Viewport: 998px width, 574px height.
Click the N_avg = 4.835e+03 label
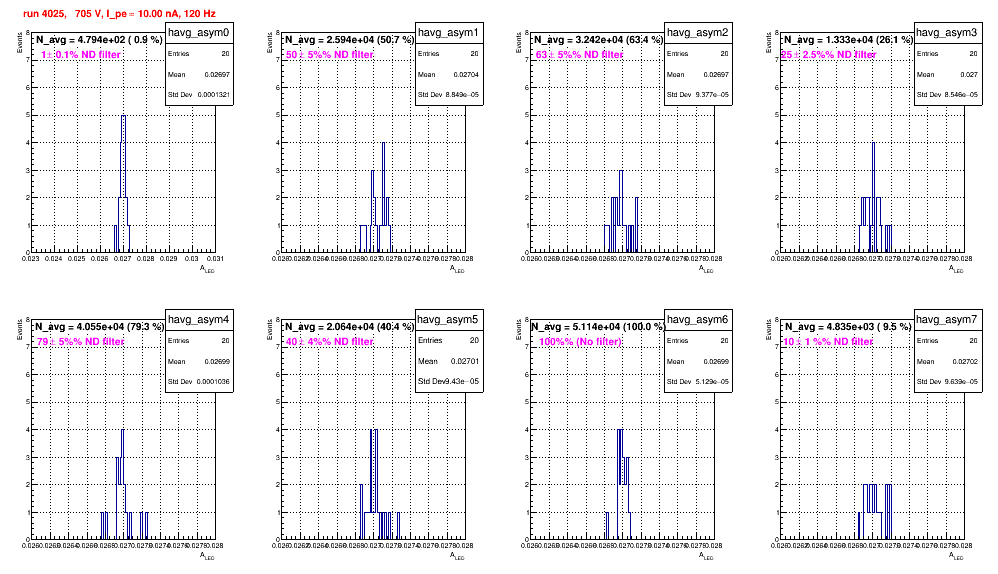(848, 326)
